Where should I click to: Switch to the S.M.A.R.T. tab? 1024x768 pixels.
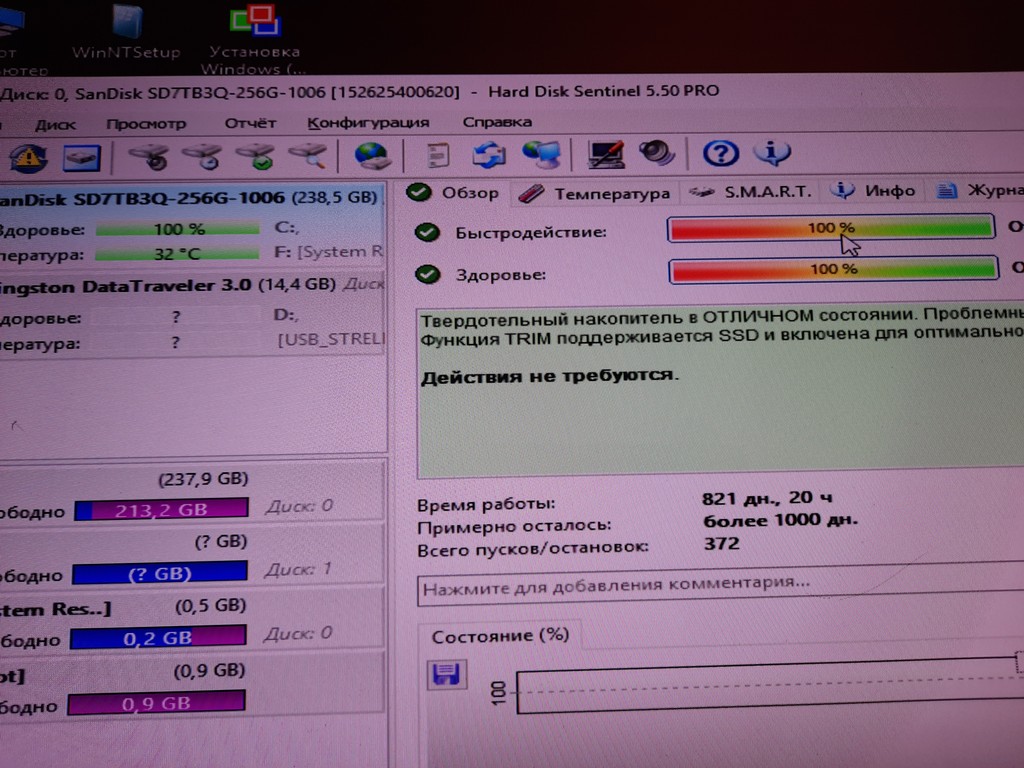[x=750, y=192]
